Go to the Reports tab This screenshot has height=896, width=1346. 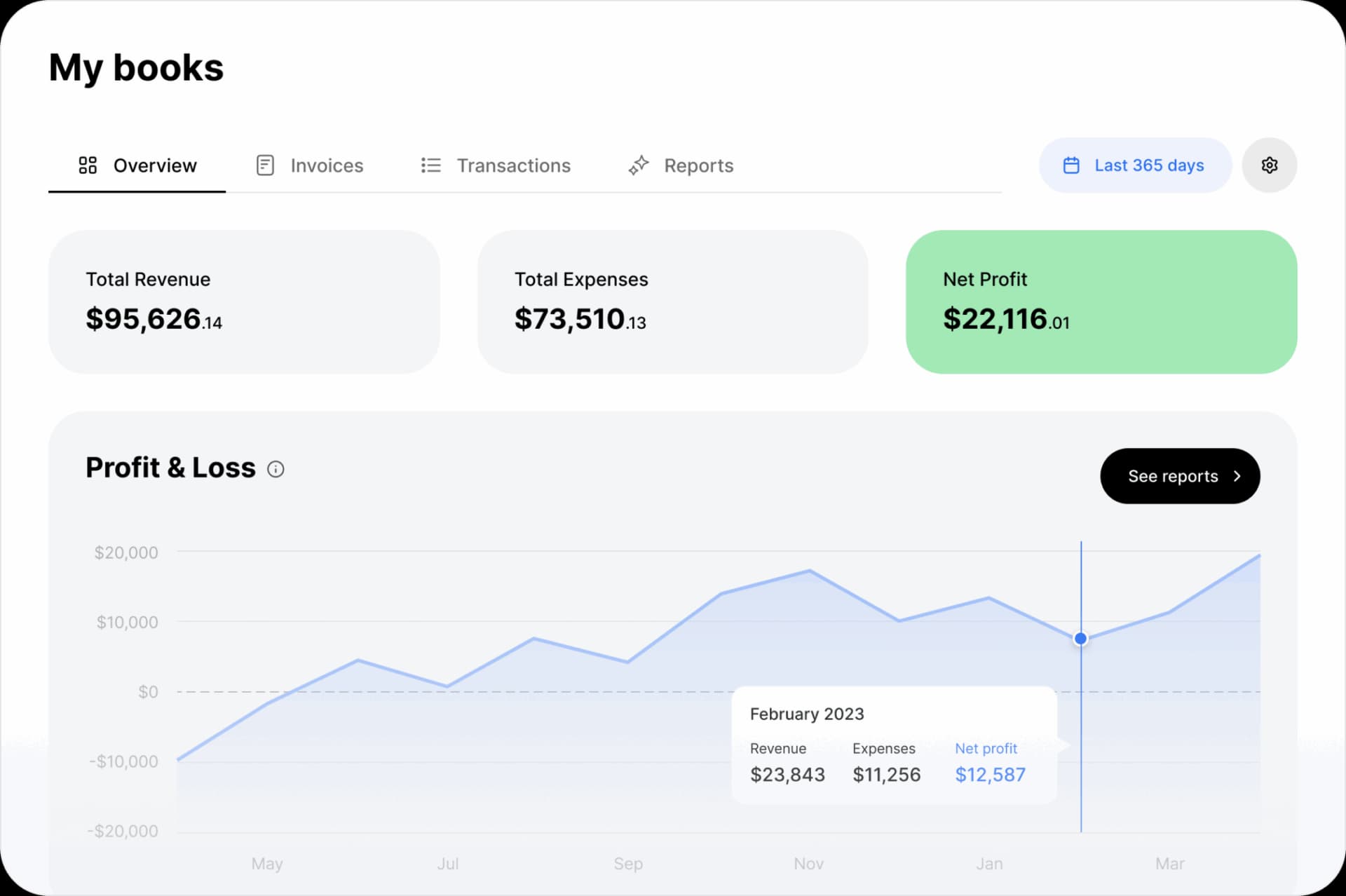tap(698, 165)
